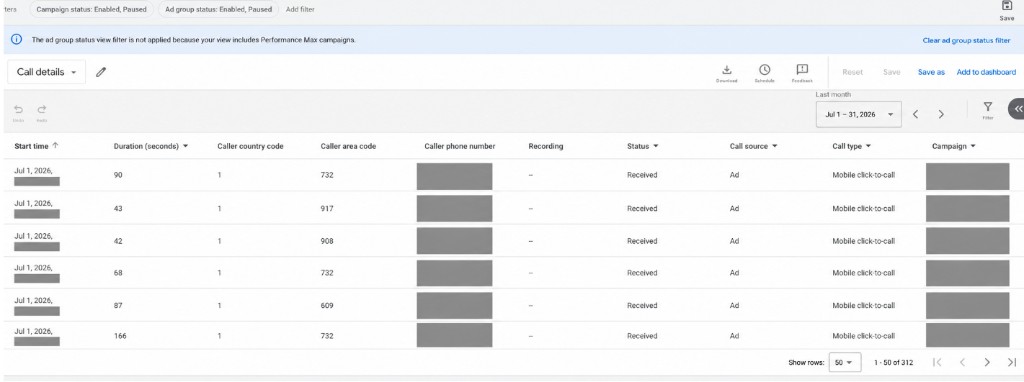
Task: Jump to last page of results
Action: click(1012, 362)
